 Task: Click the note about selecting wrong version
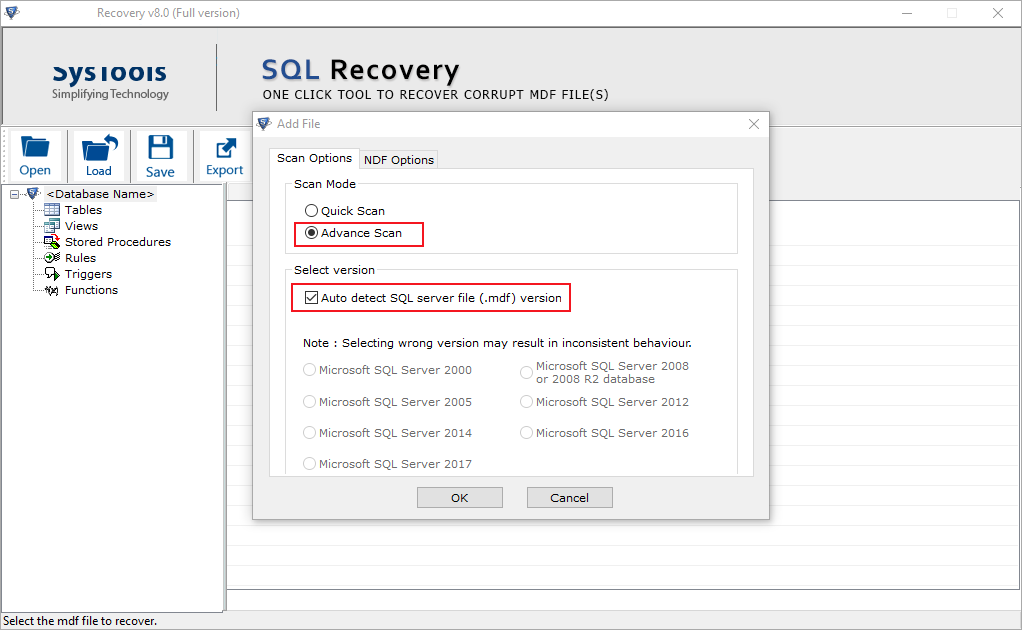click(497, 343)
